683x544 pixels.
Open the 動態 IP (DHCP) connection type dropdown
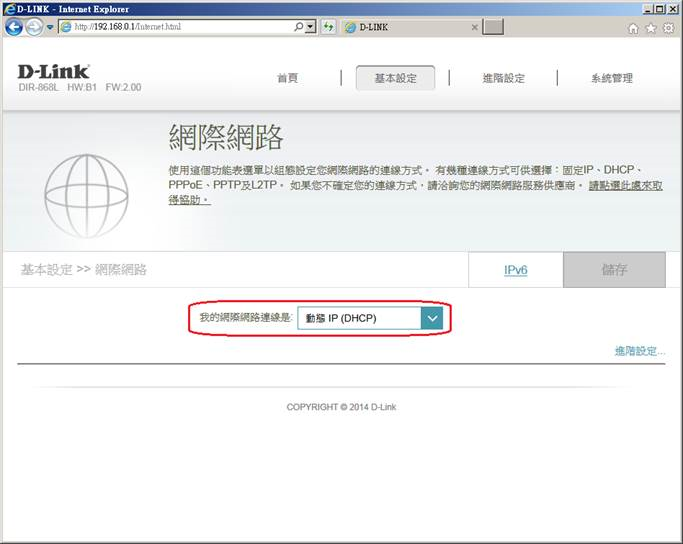click(370, 318)
